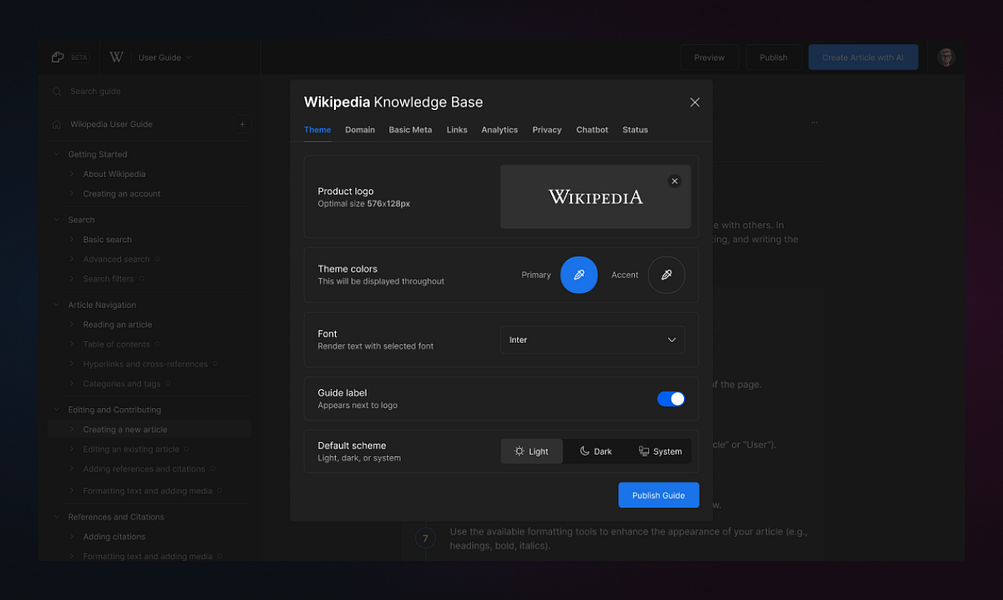
Task: Click the Search guide input field
Action: (x=150, y=91)
